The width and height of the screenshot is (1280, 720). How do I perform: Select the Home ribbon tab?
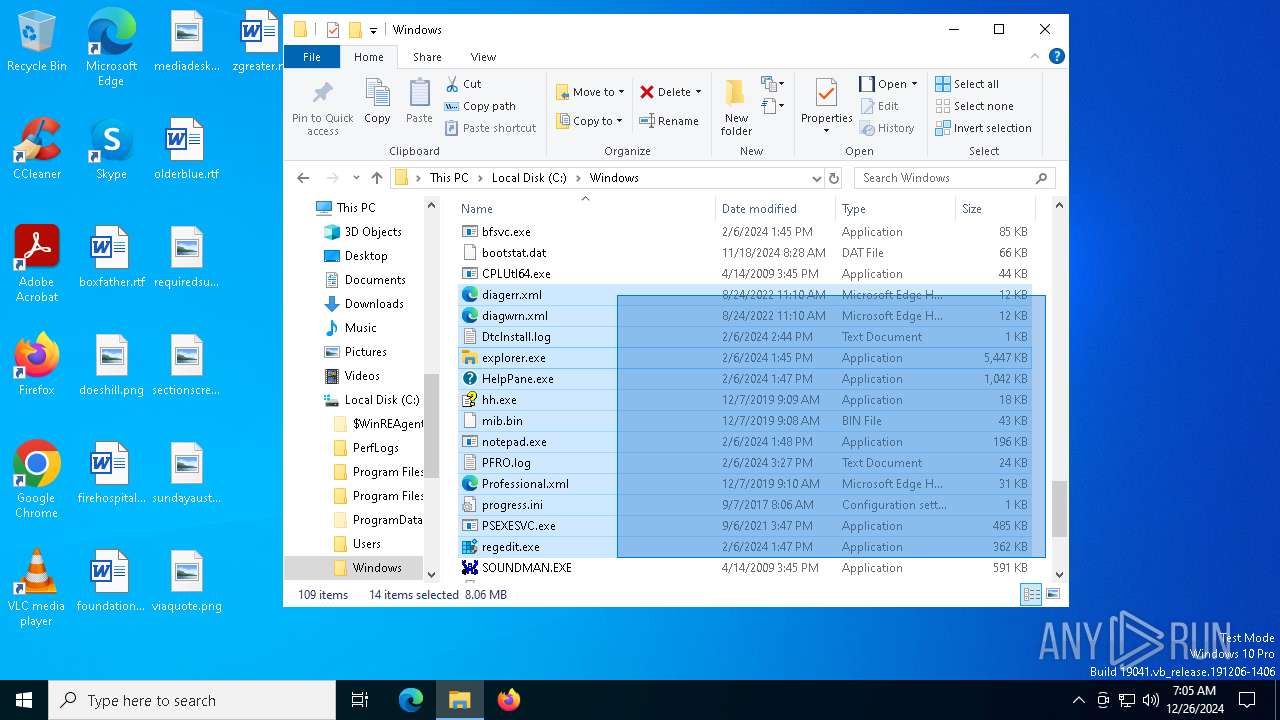[369, 57]
